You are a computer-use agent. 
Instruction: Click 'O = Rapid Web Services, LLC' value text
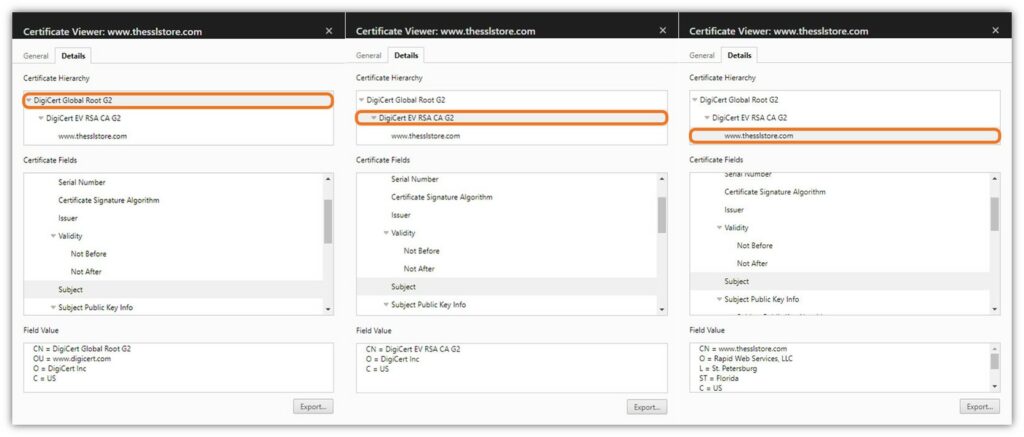746,359
